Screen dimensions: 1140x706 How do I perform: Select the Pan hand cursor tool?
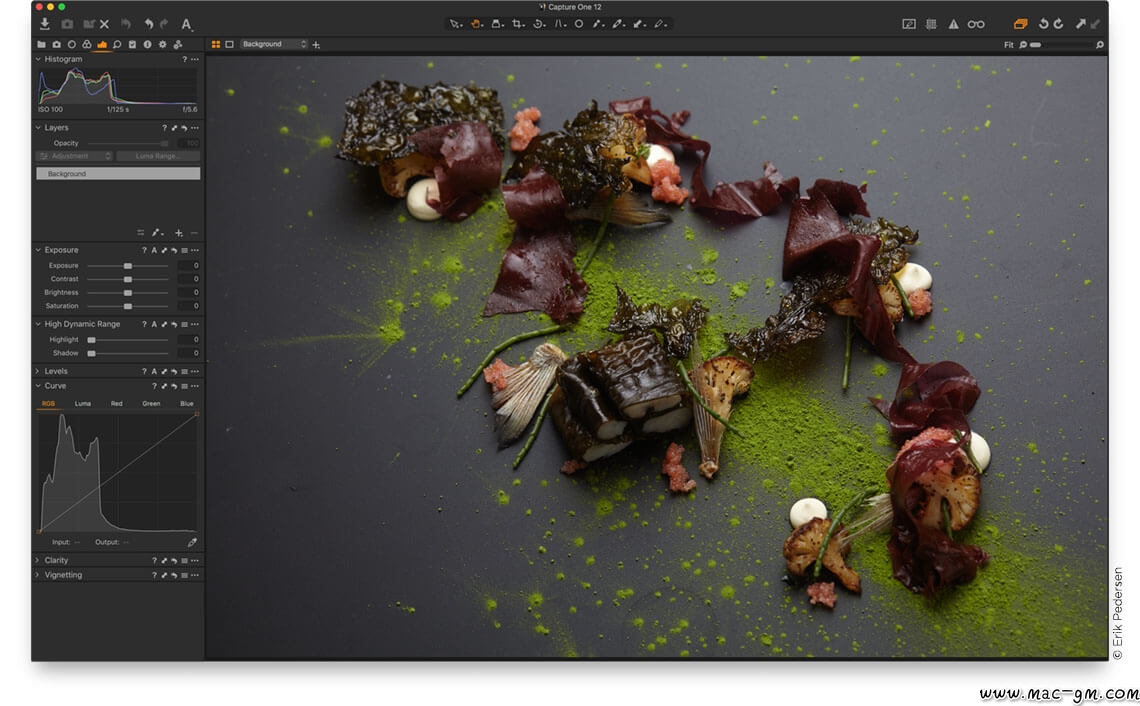pos(476,24)
